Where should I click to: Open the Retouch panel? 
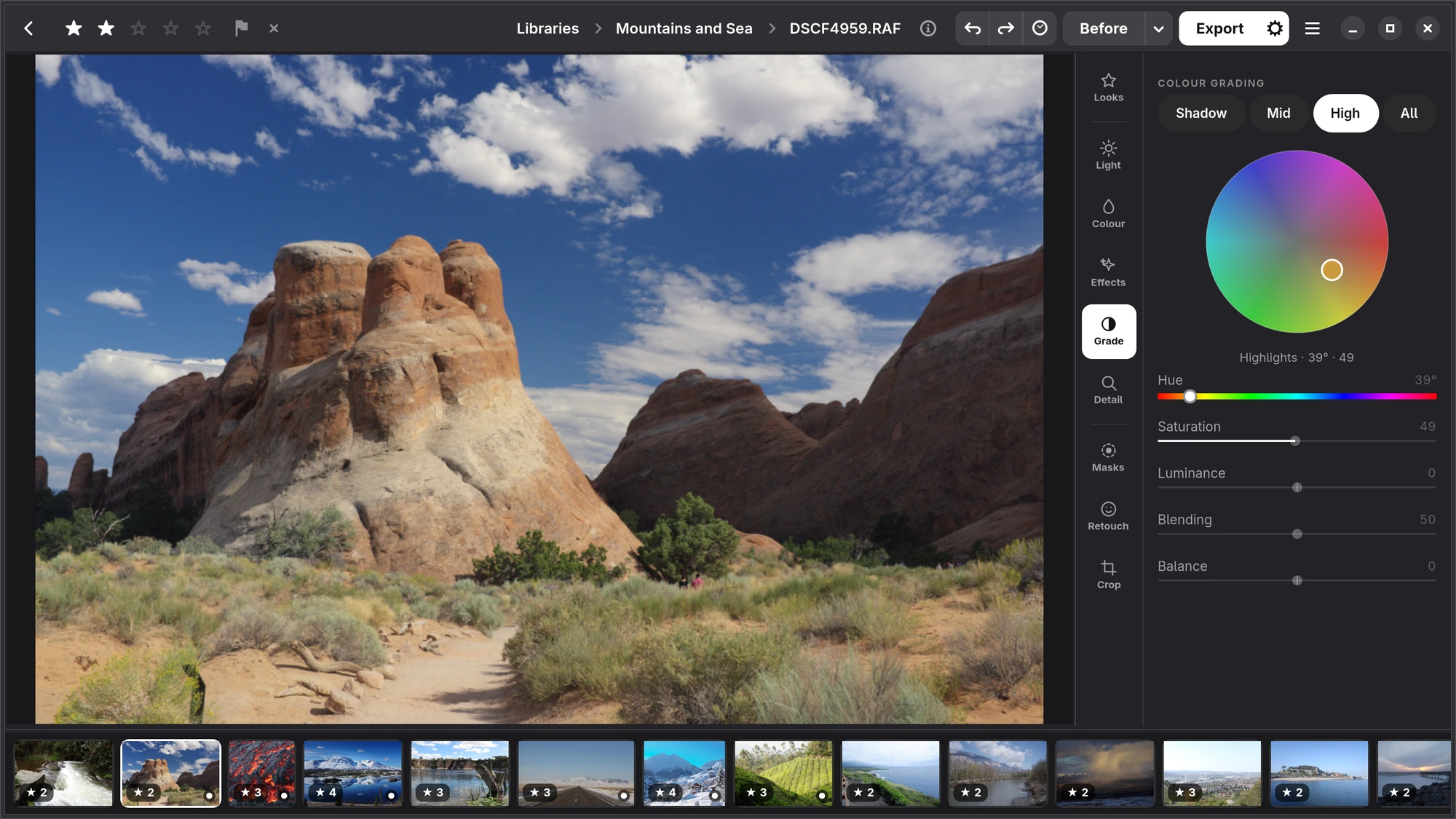point(1108,516)
